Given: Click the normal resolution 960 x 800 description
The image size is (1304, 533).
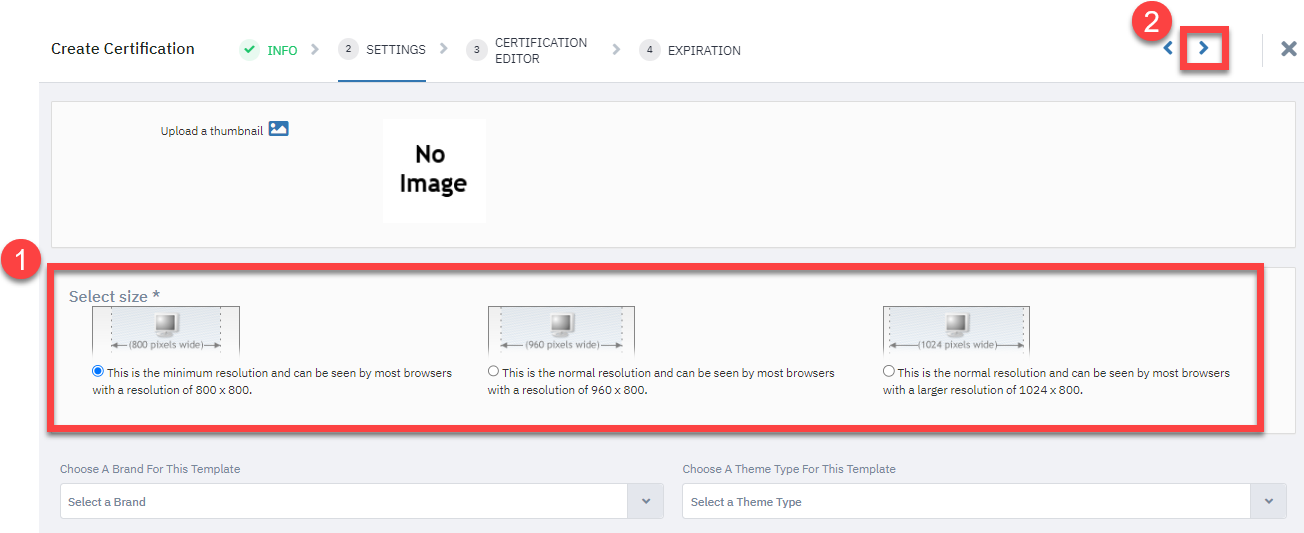Looking at the screenshot, I should [x=661, y=381].
